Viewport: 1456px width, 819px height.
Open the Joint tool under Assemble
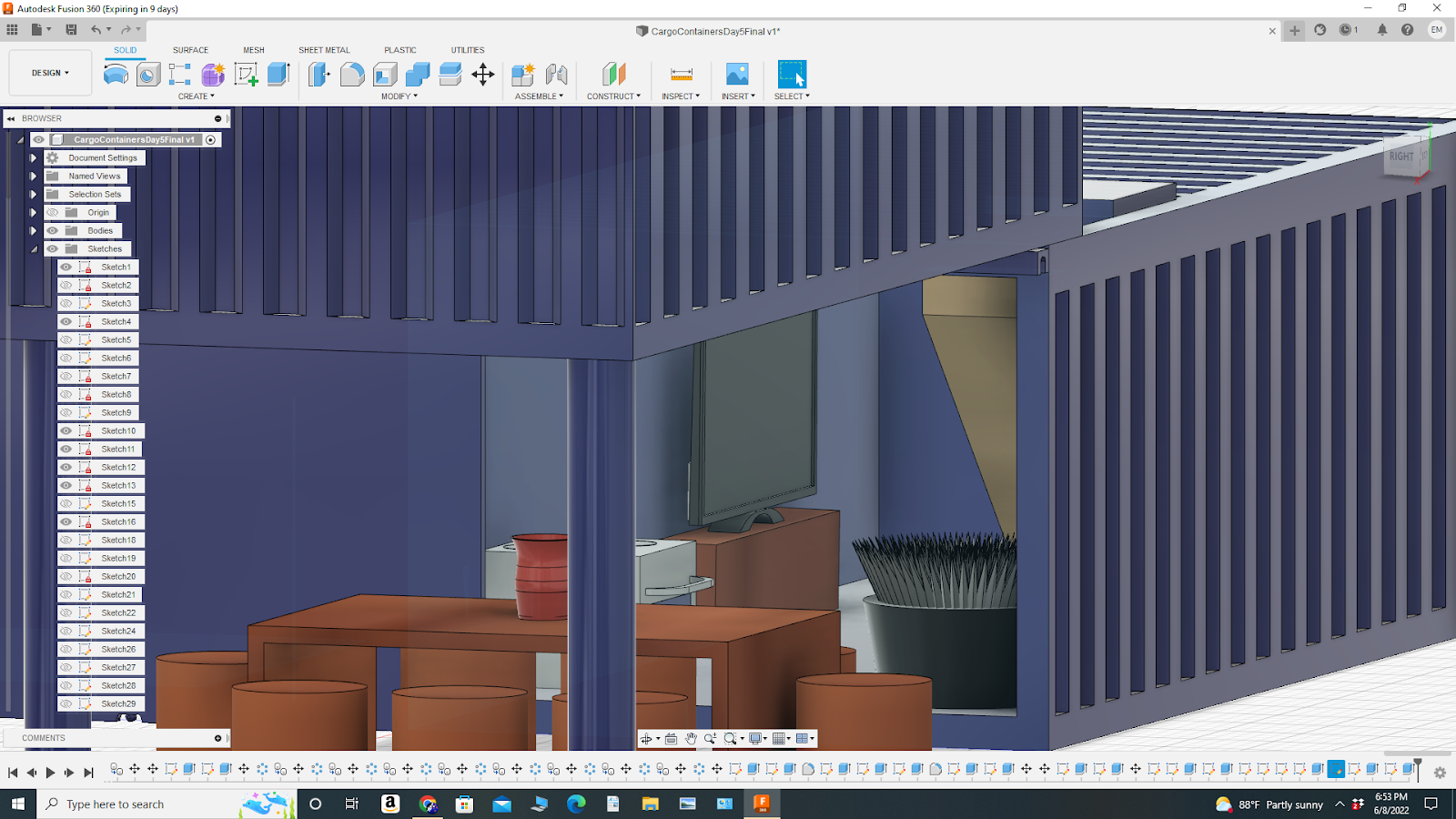557,75
